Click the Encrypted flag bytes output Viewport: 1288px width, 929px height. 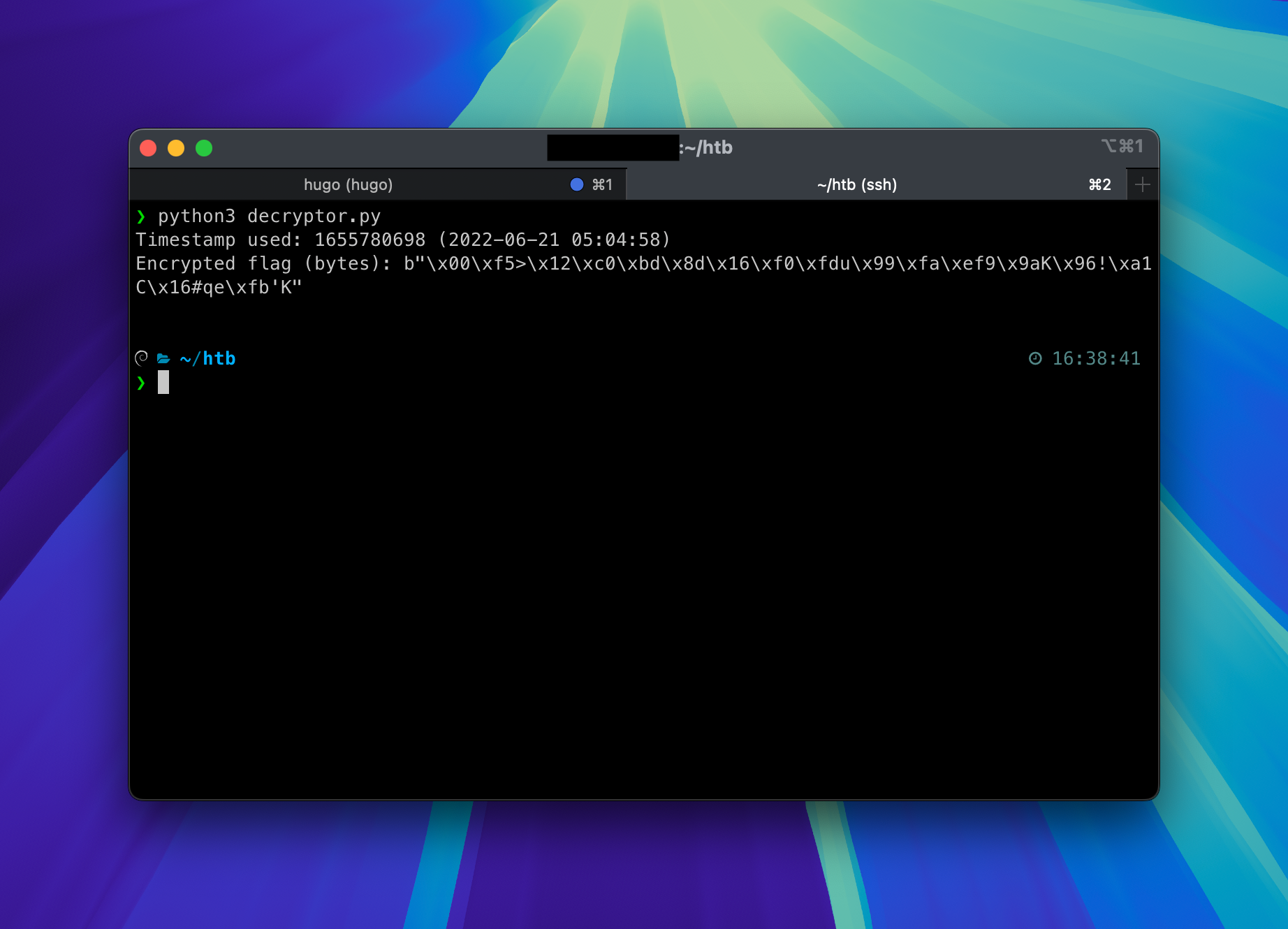(643, 264)
